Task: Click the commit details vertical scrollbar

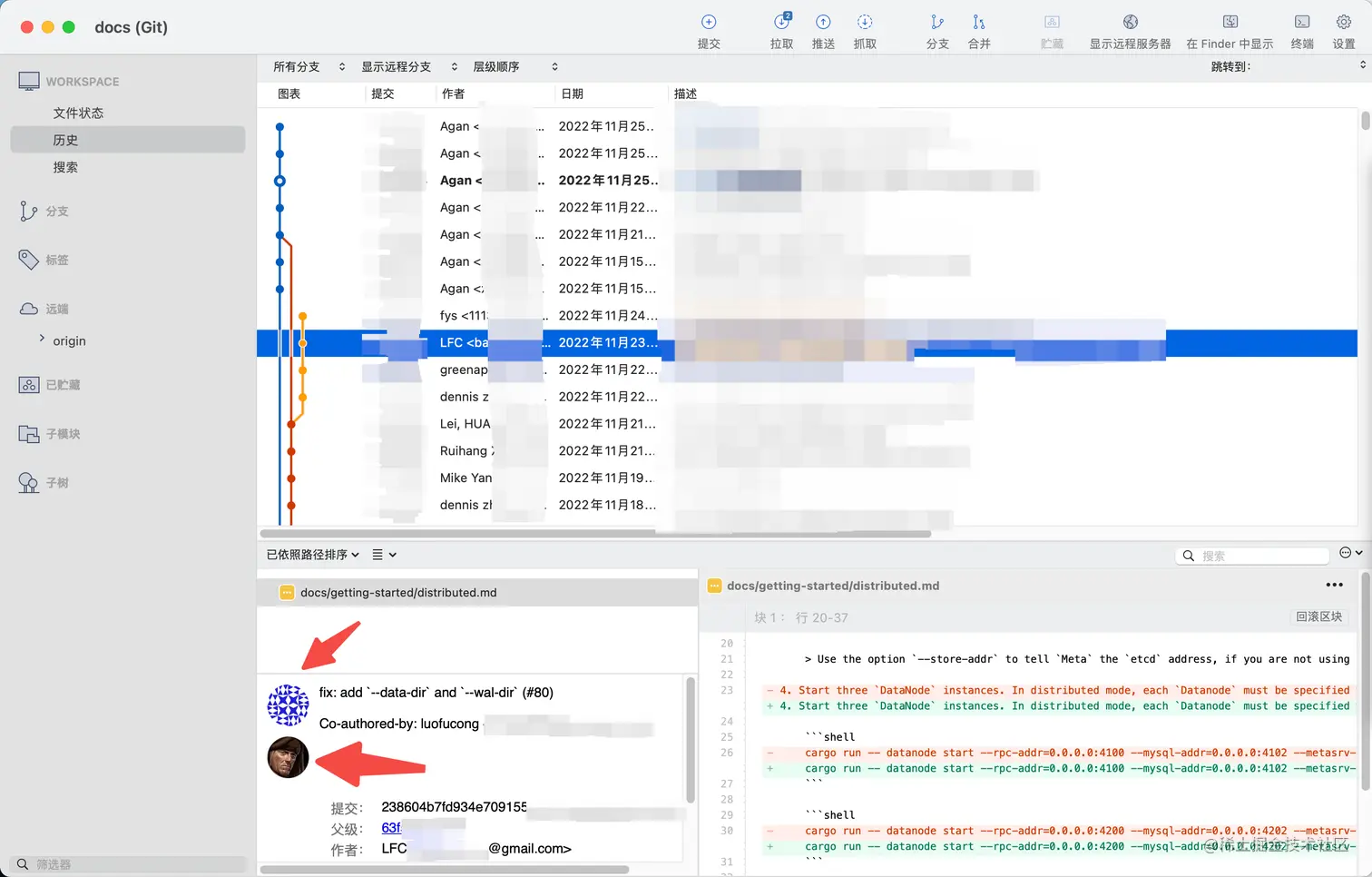Action: [690, 740]
